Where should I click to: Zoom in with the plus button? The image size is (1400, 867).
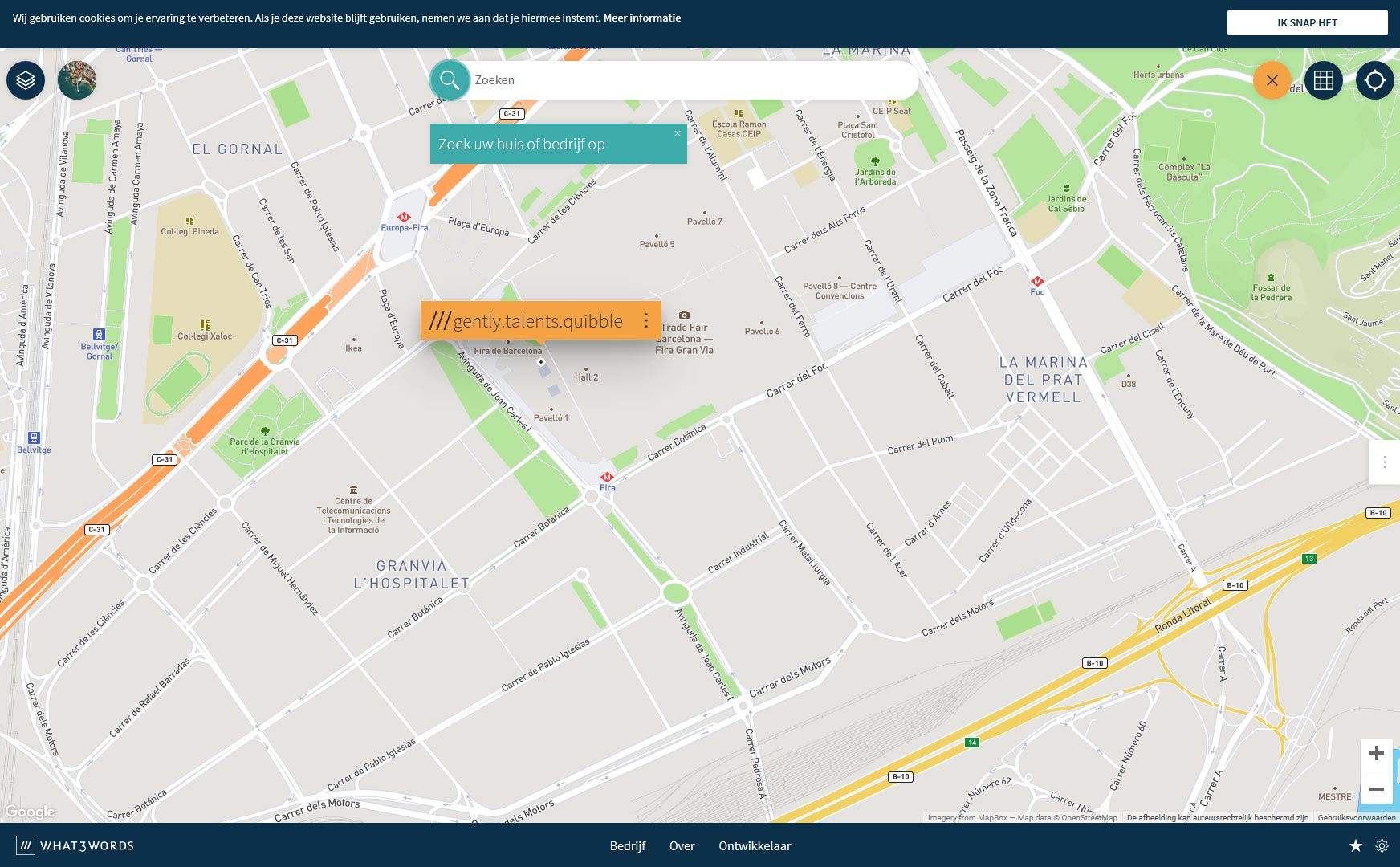click(1377, 753)
